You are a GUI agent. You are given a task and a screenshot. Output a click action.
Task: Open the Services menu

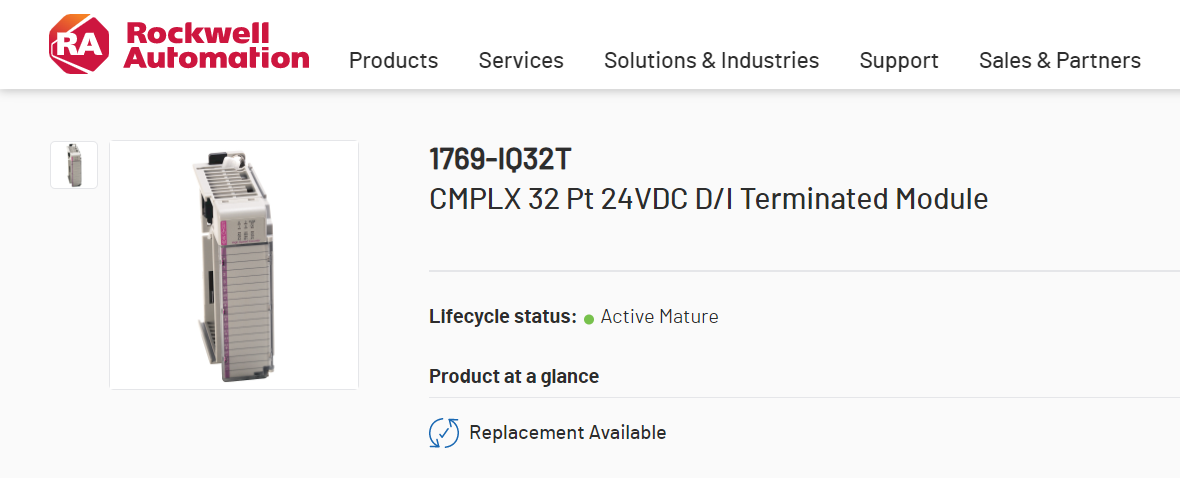(521, 60)
